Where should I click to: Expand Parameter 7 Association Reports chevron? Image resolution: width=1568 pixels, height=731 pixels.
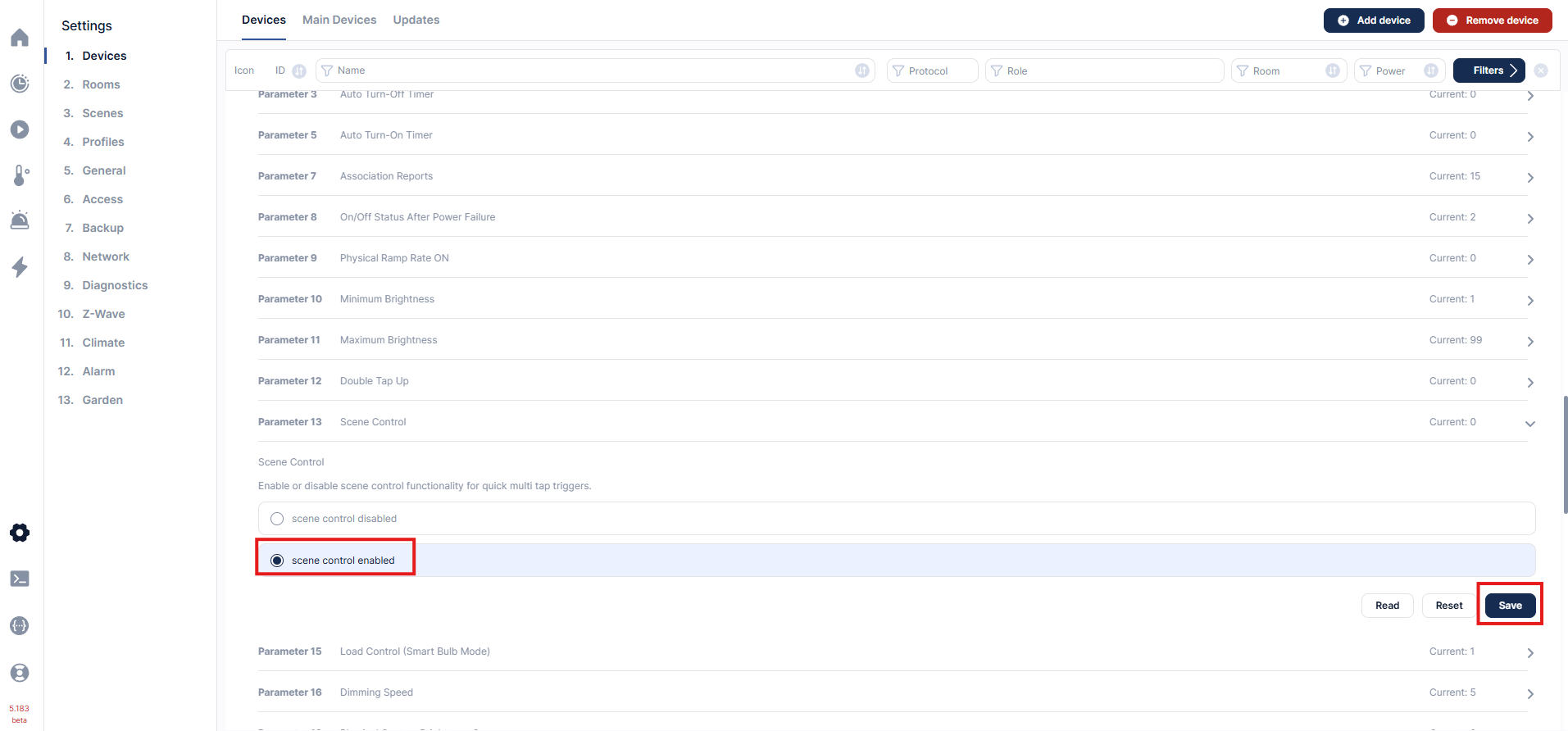pos(1530,178)
